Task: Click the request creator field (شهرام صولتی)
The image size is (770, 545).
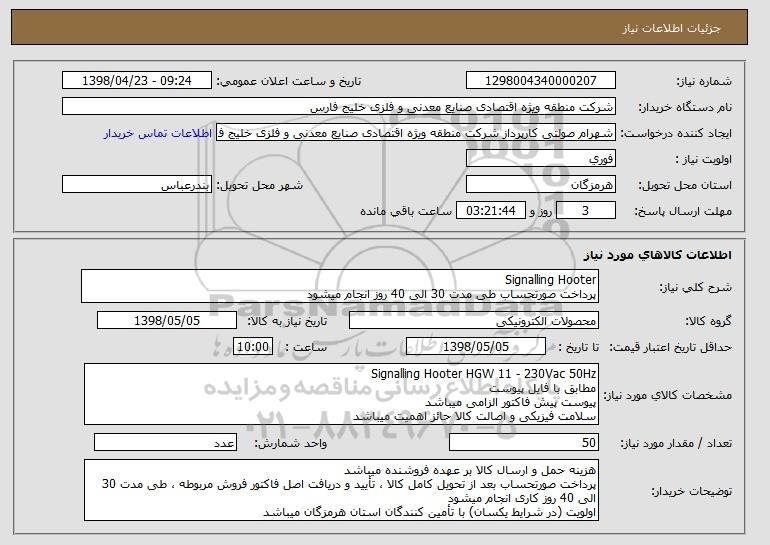Action: (x=416, y=133)
